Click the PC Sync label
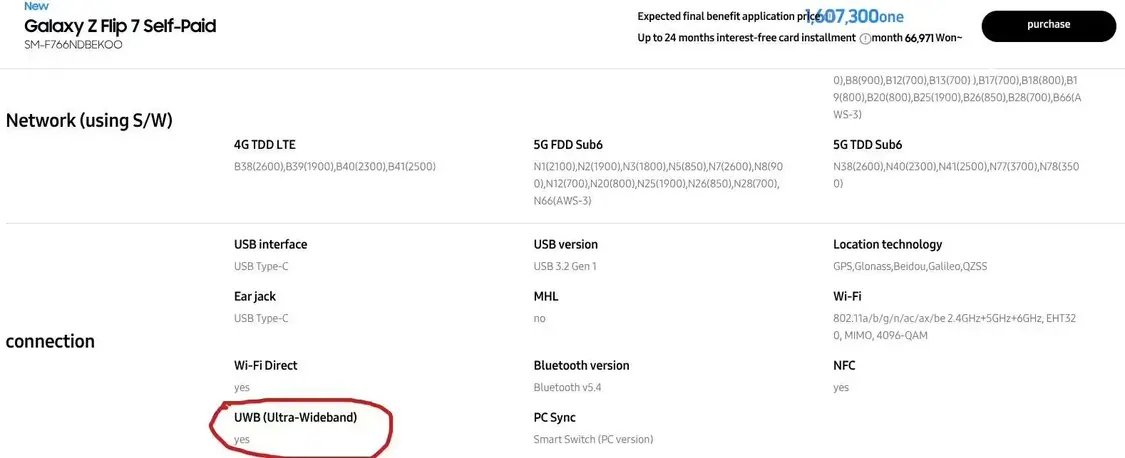 [x=555, y=417]
